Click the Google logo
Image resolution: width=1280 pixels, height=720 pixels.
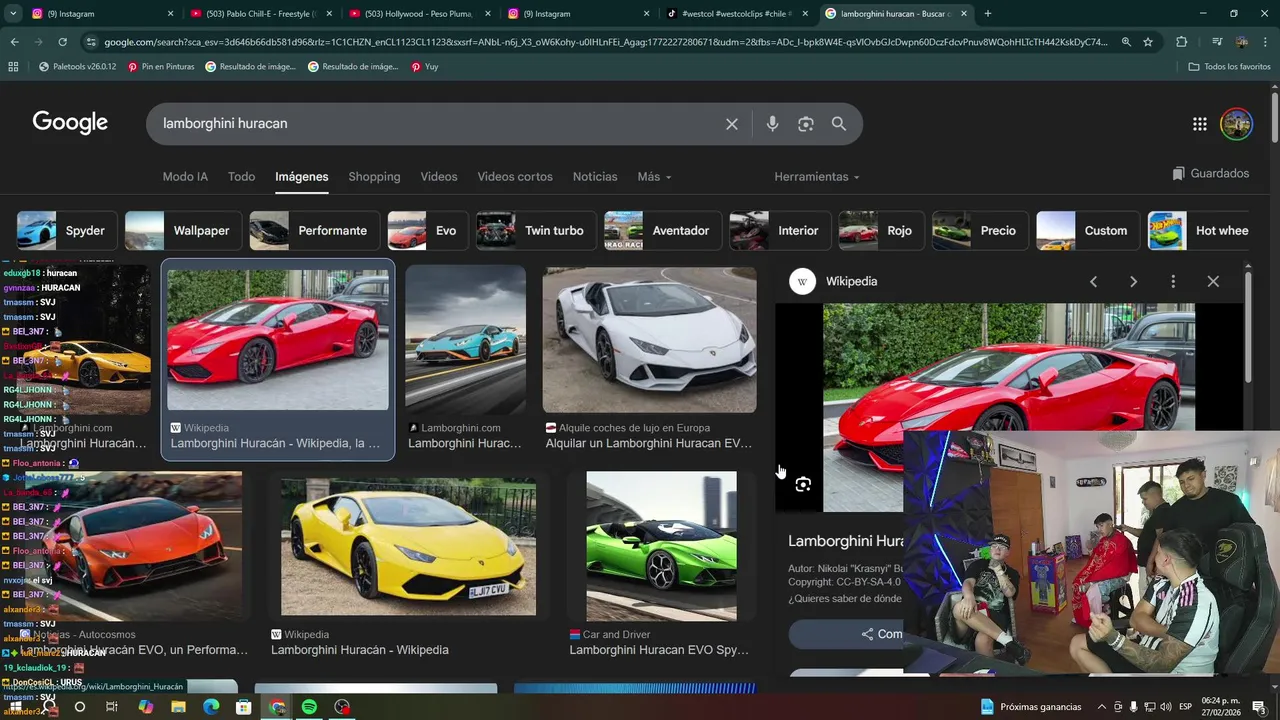click(70, 123)
